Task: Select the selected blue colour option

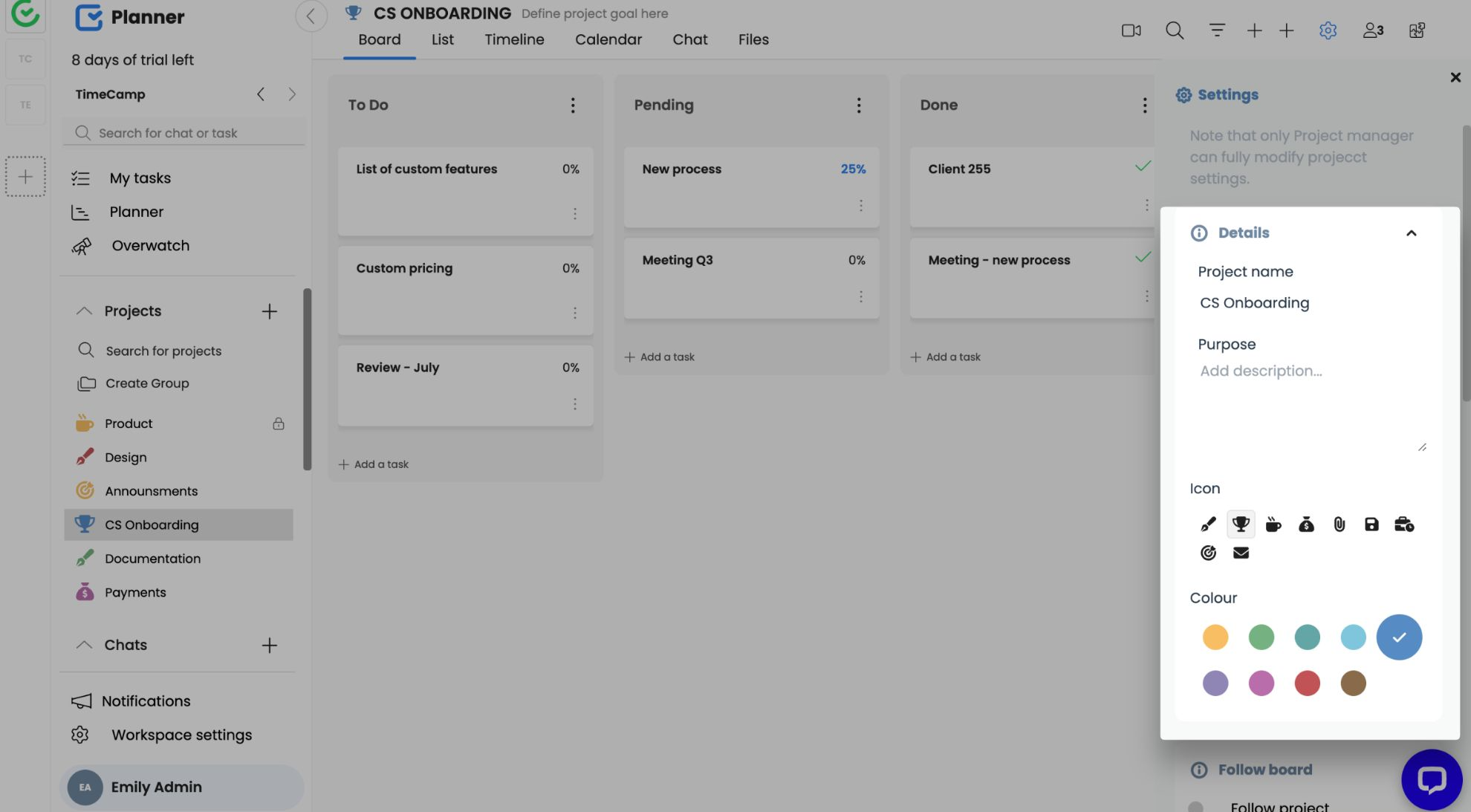Action: coord(1399,637)
